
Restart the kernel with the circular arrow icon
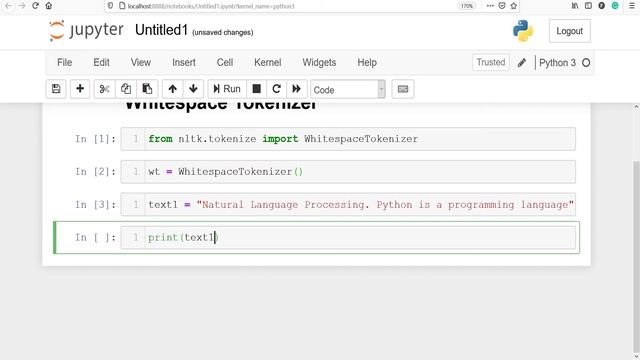276,89
